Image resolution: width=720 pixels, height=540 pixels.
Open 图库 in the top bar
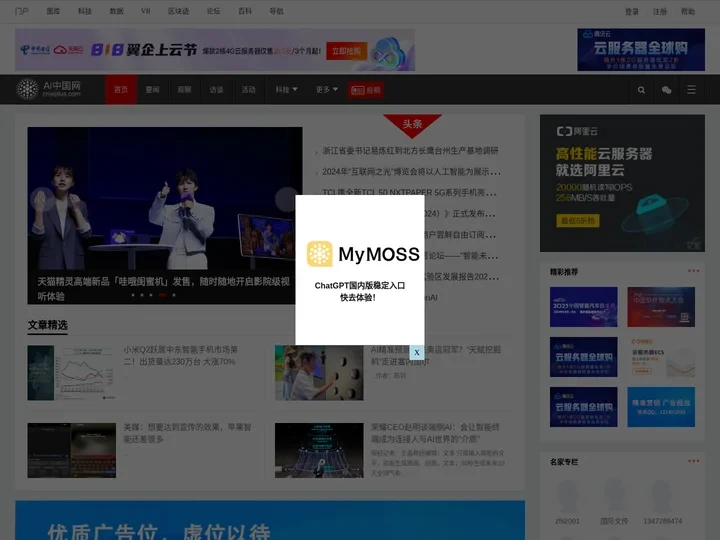53,11
